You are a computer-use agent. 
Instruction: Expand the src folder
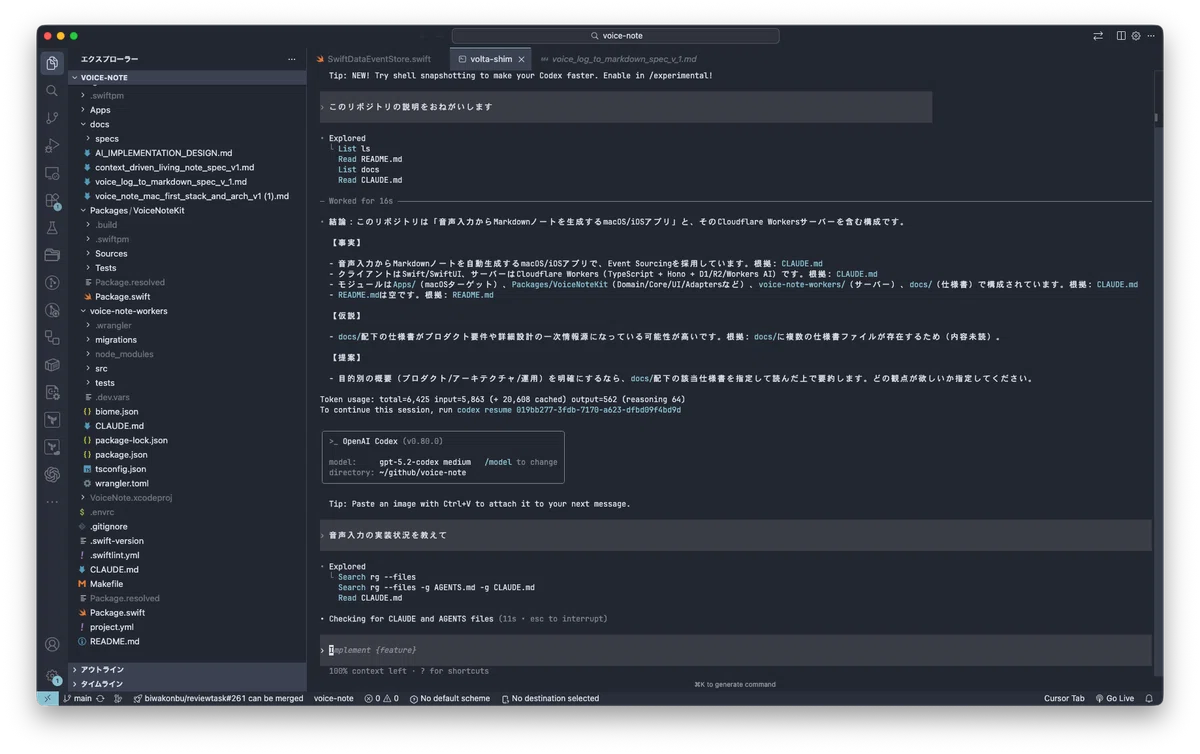188,368
